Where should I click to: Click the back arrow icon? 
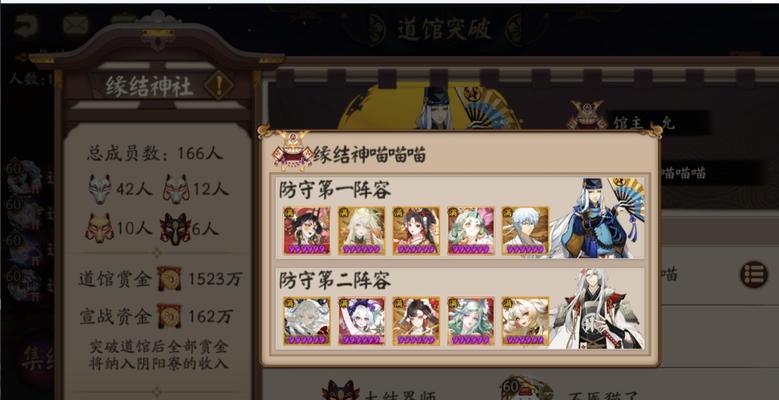[25, 25]
